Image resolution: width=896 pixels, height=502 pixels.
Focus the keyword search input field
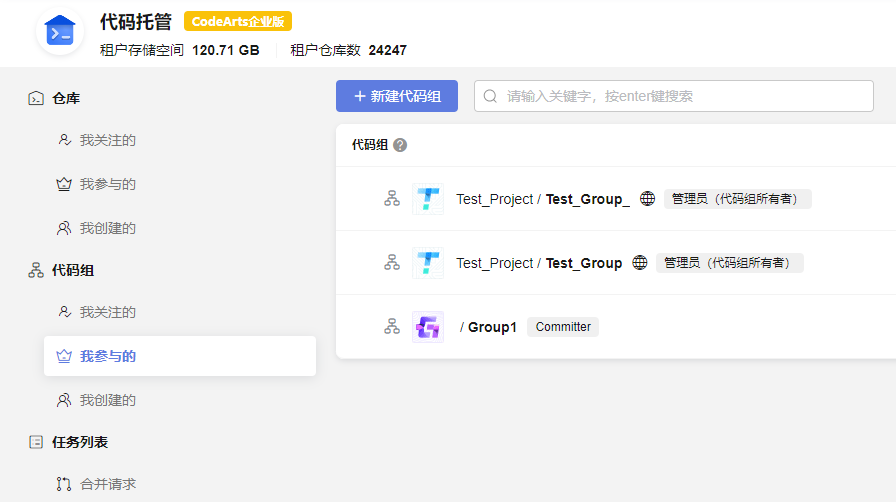[x=674, y=96]
